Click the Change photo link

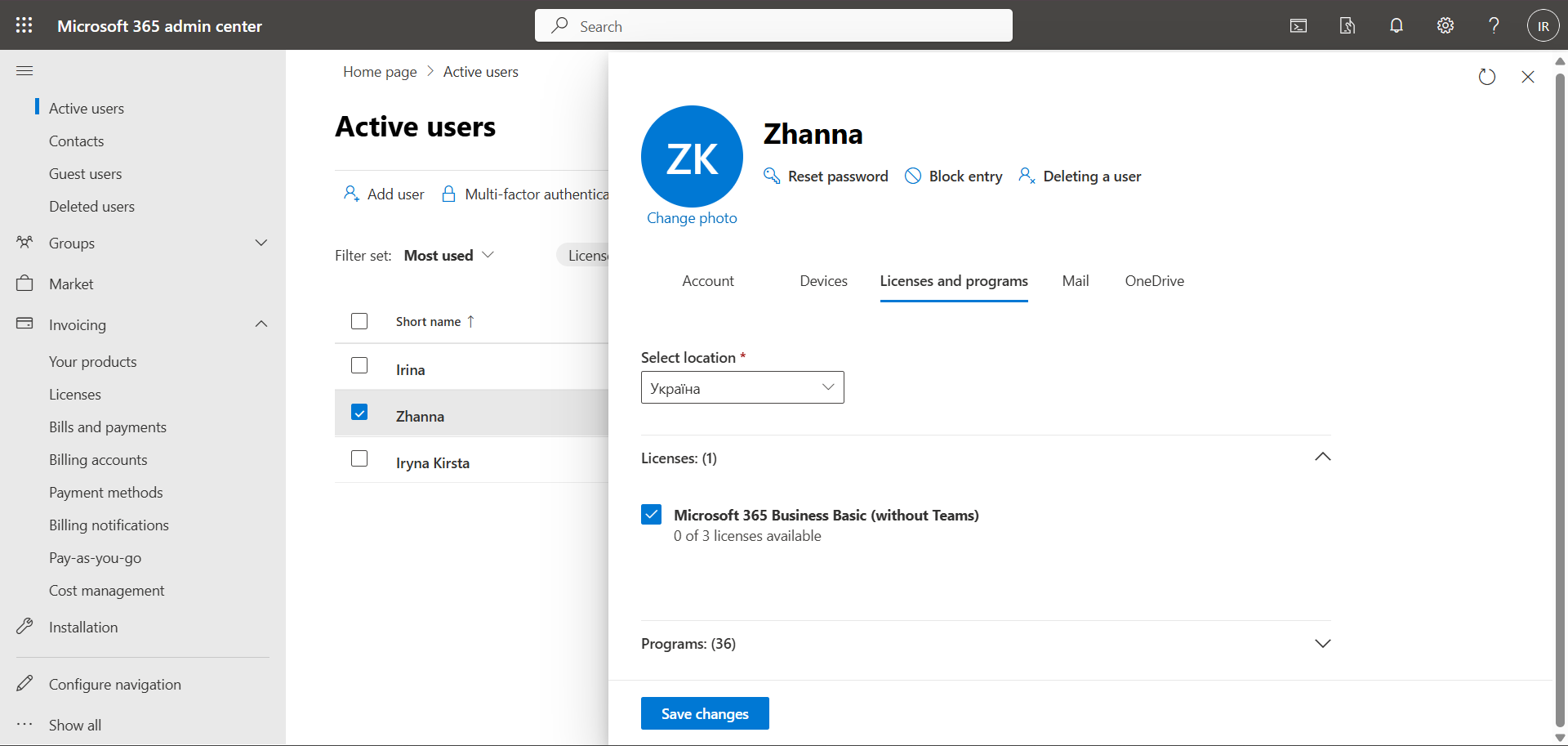(x=692, y=218)
